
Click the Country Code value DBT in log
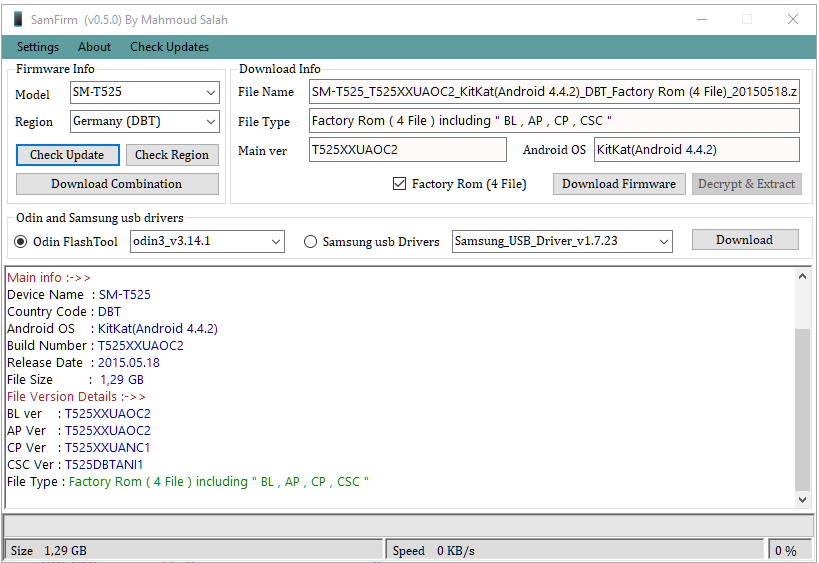[109, 312]
